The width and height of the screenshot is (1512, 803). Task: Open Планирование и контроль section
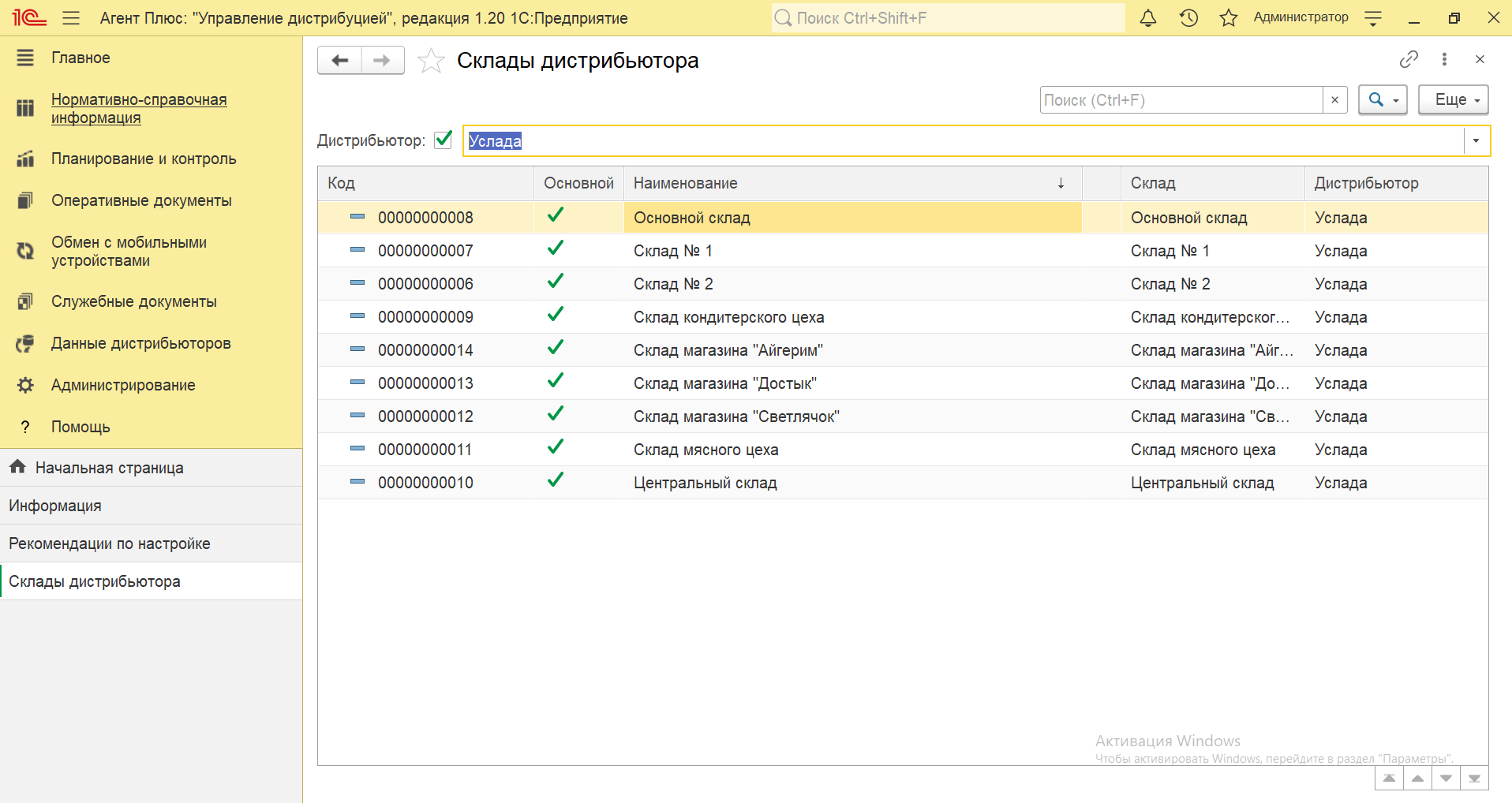pos(151,159)
